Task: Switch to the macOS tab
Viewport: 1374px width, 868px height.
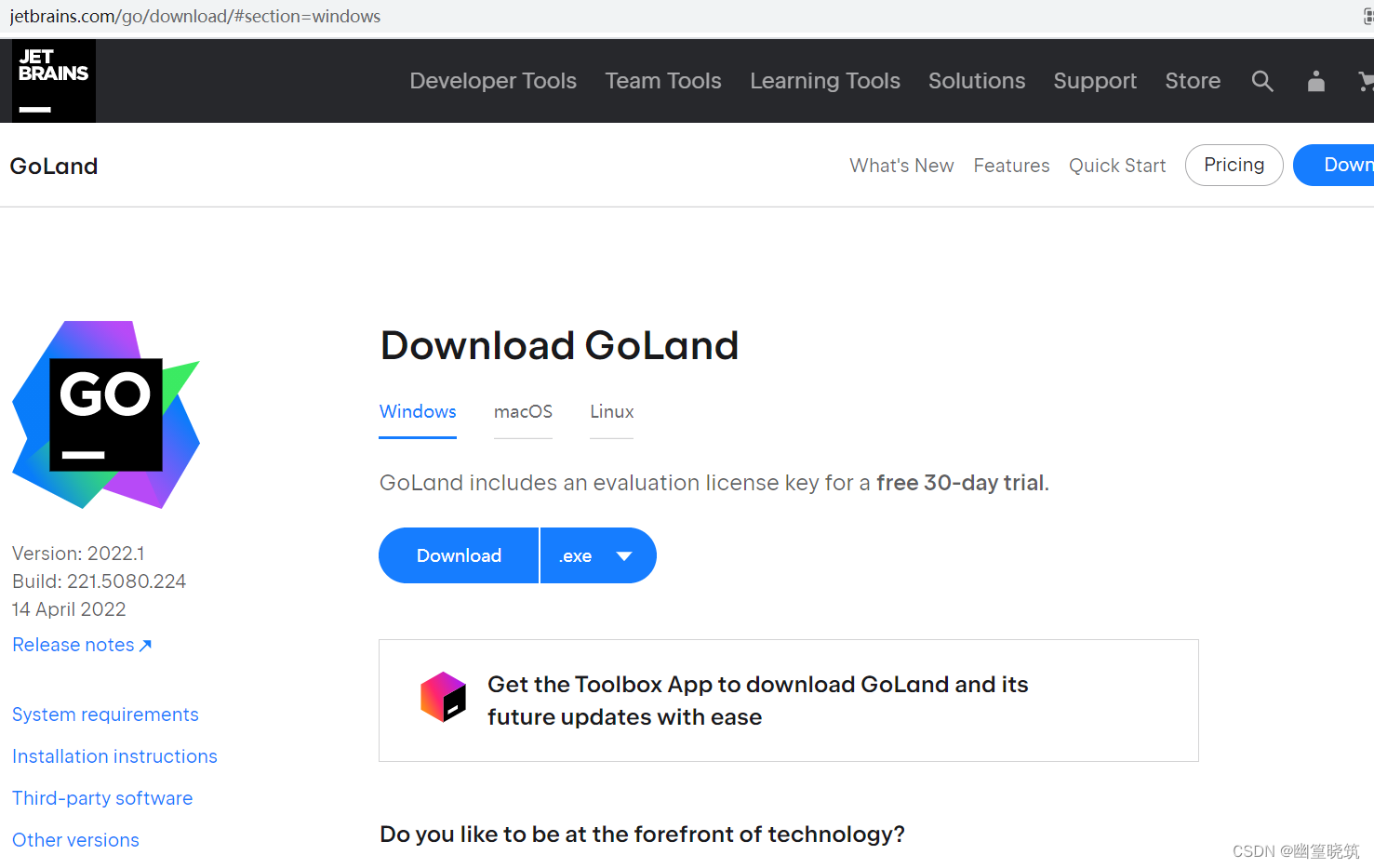Action: point(523,411)
